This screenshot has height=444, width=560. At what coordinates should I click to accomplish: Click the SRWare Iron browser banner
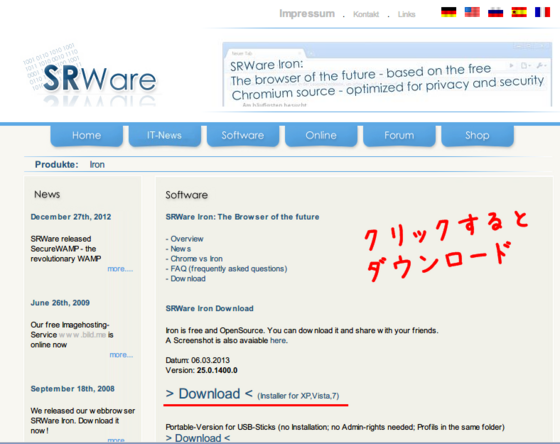point(387,74)
